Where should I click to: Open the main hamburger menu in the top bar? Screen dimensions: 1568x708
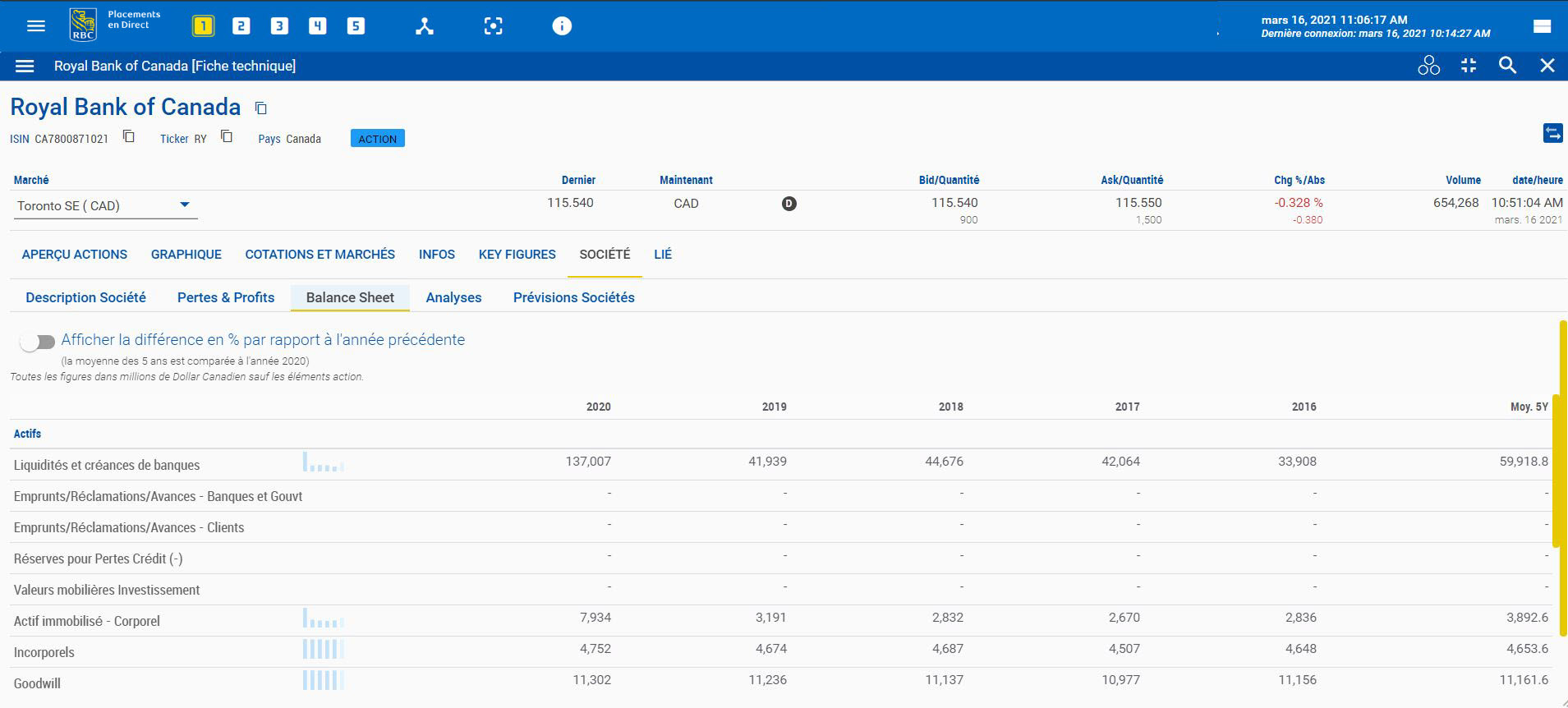(35, 26)
